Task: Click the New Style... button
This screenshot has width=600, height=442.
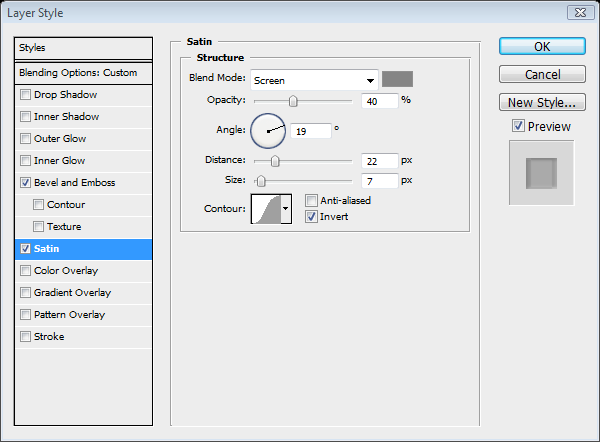Action: point(541,102)
